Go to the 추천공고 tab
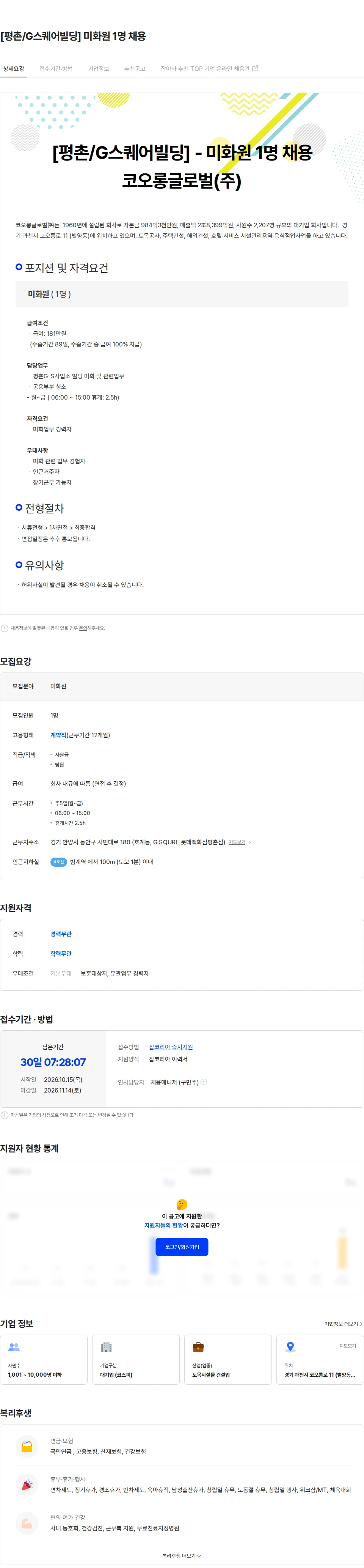 [x=135, y=69]
